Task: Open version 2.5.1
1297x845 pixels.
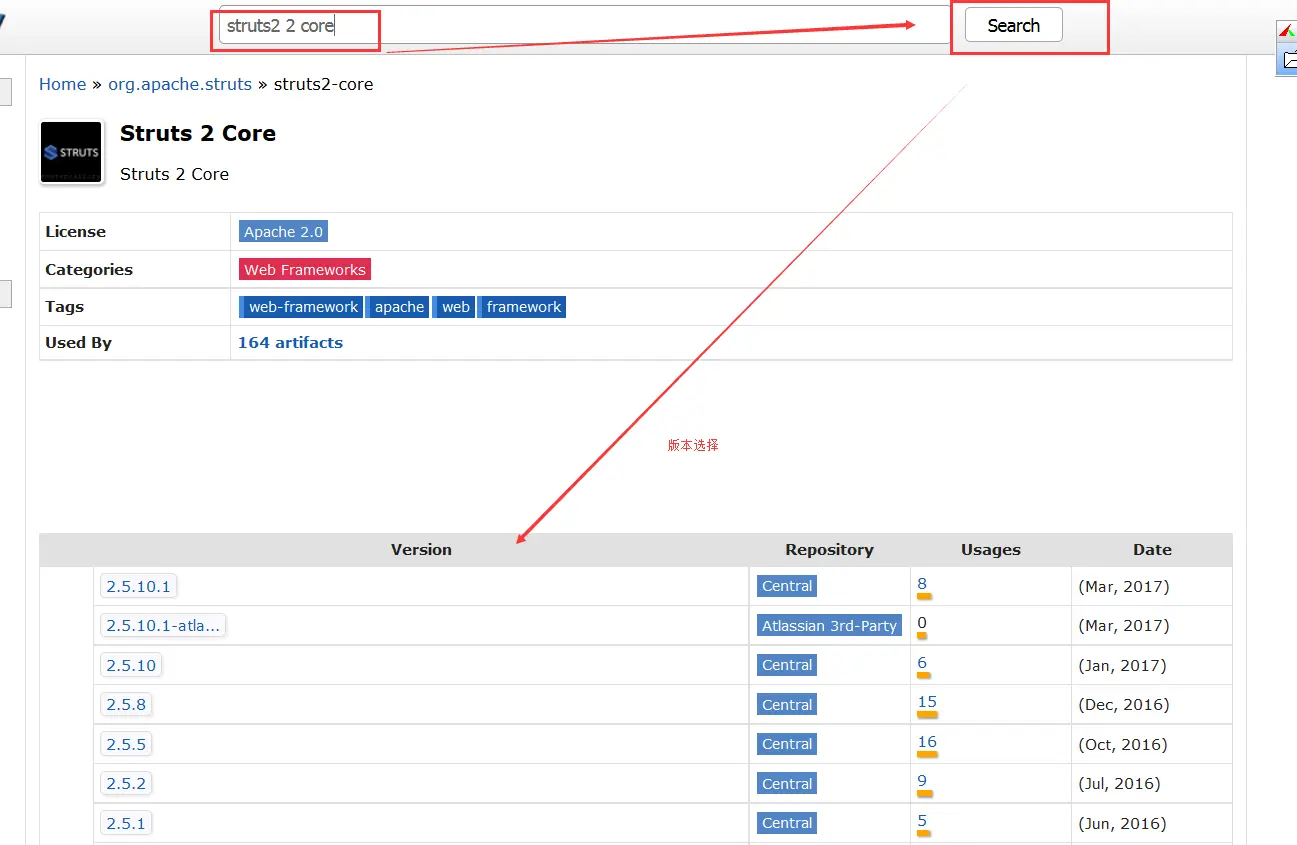Action: (x=126, y=823)
